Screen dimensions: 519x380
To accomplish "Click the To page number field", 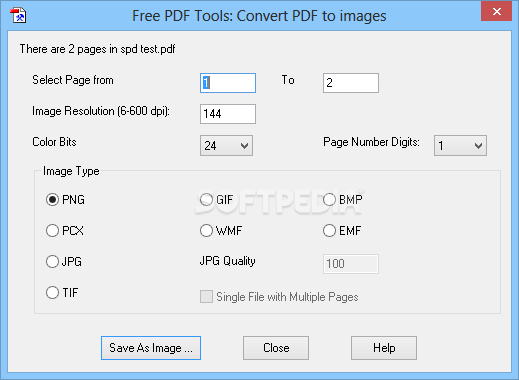I will click(x=351, y=83).
